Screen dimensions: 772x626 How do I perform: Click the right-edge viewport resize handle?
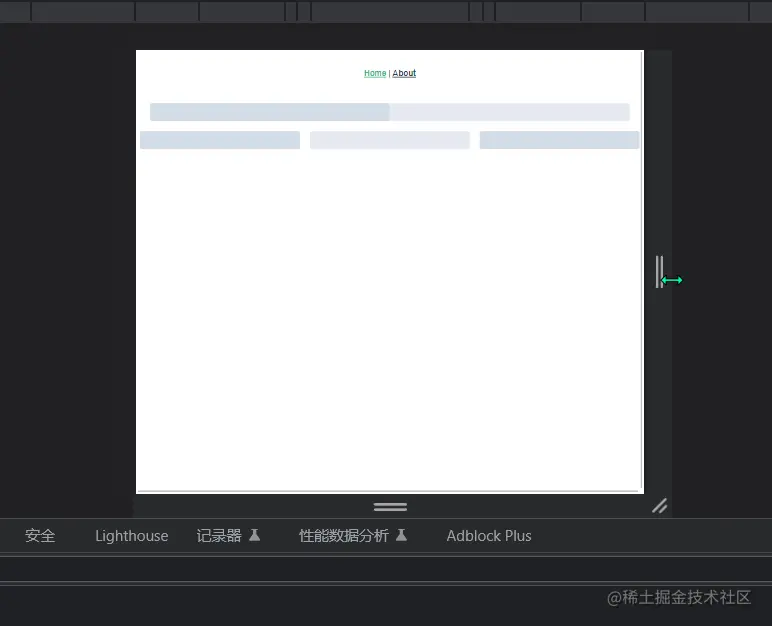point(659,272)
